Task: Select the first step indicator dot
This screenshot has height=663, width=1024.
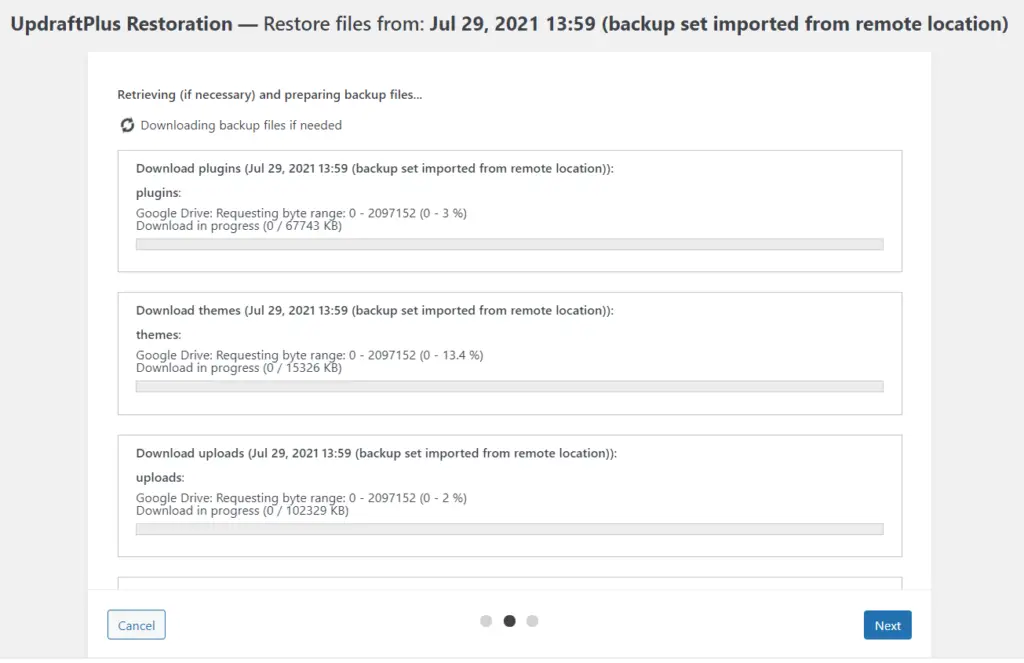Action: (486, 621)
